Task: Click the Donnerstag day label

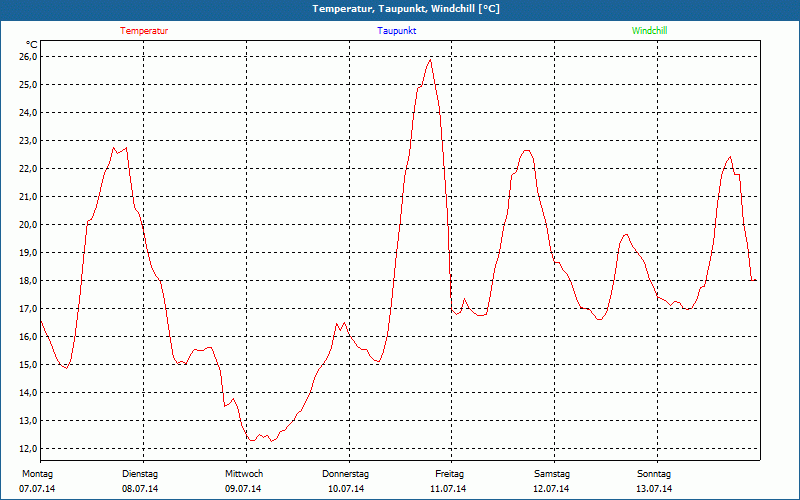Action: 345,474
